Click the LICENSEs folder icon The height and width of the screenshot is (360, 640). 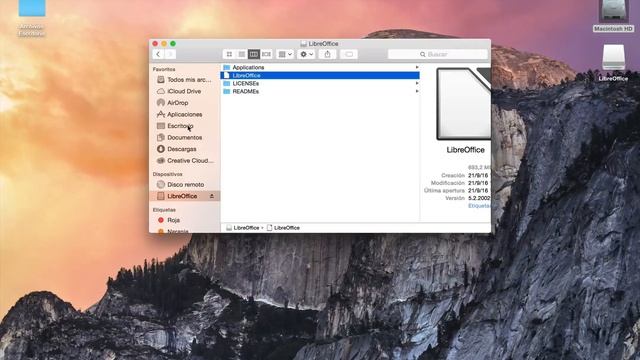pyautogui.click(x=227, y=83)
